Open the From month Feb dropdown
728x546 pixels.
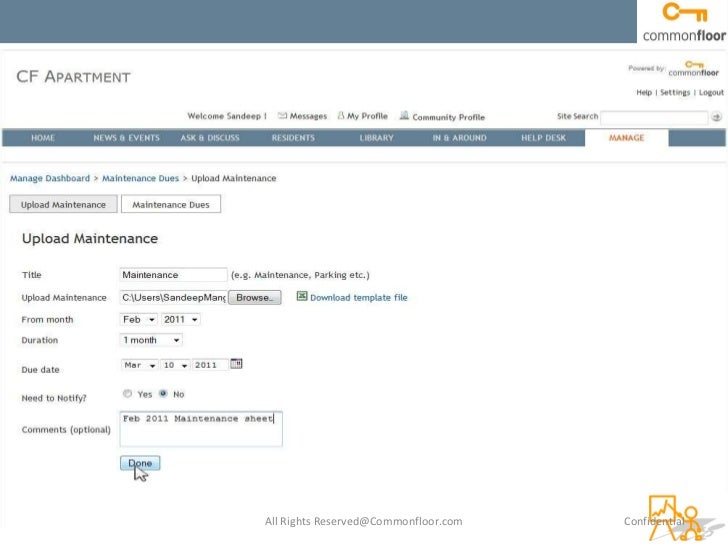(138, 319)
